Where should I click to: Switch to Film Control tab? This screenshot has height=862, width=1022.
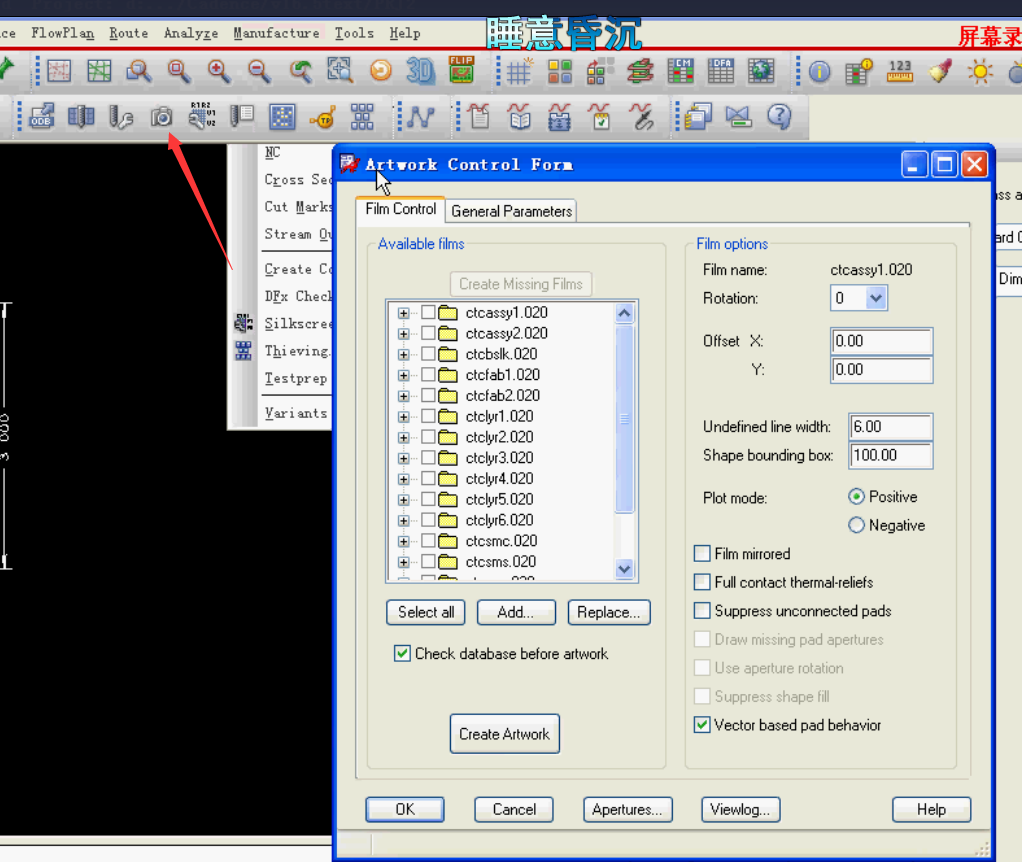pos(400,209)
